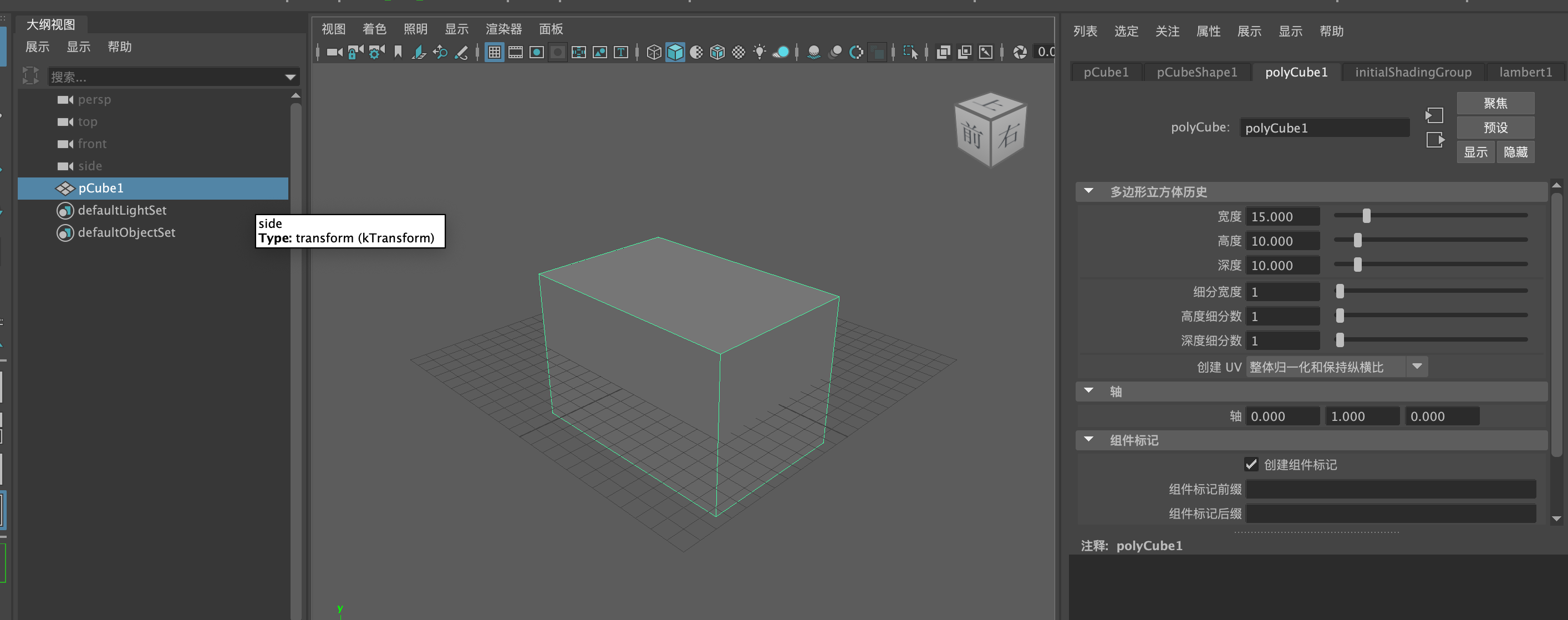Uncheck the 创建组件标记 checkbox
Image resolution: width=1568 pixels, height=620 pixels.
pyautogui.click(x=1251, y=464)
